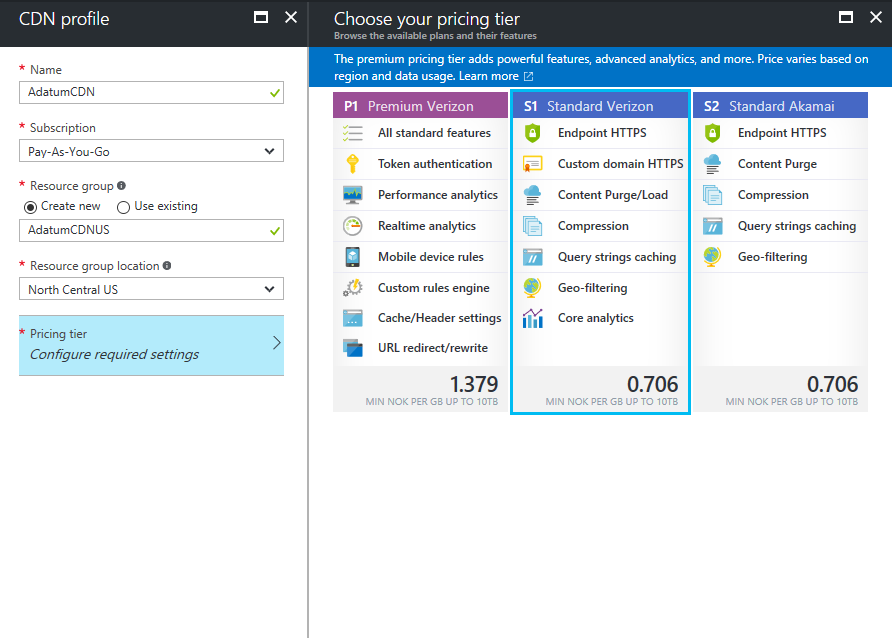Screen dimensions: 892x638
Task: Click the Custom domain HTTPS feature text
Action: click(621, 164)
